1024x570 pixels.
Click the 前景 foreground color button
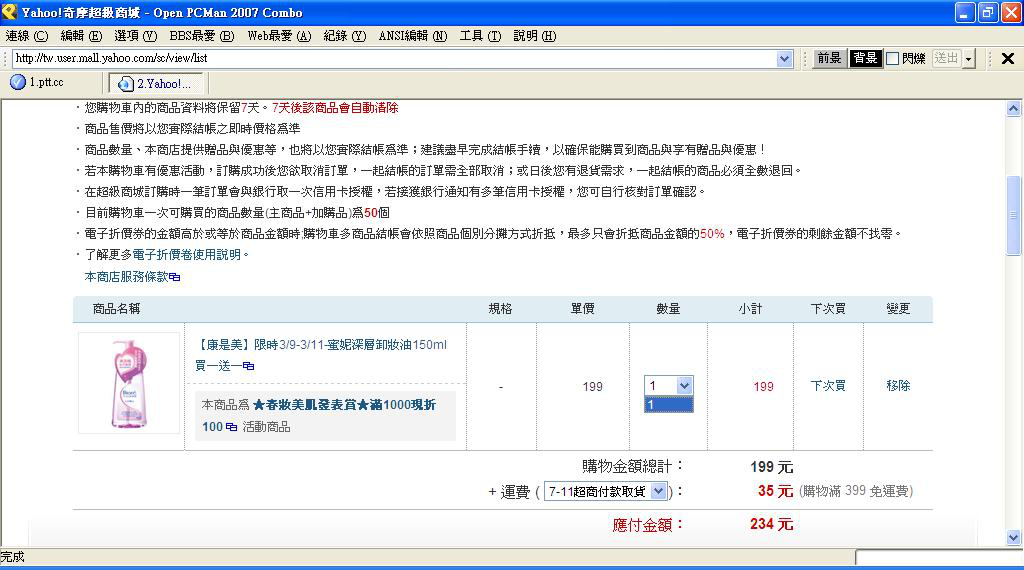(x=829, y=58)
